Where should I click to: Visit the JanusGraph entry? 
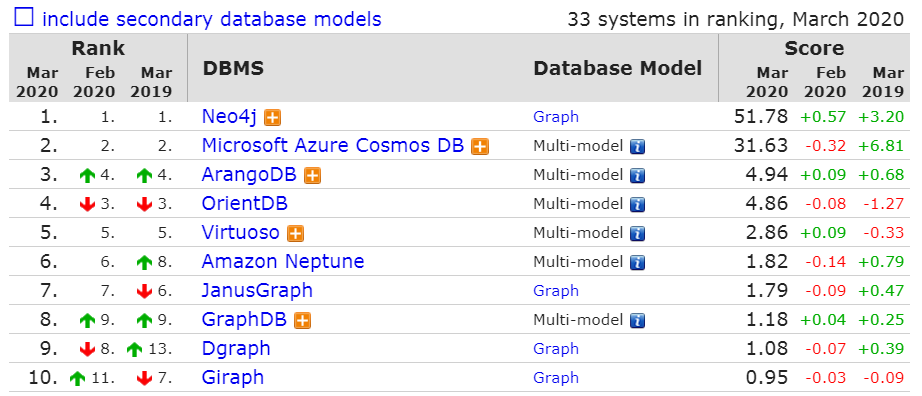(257, 291)
